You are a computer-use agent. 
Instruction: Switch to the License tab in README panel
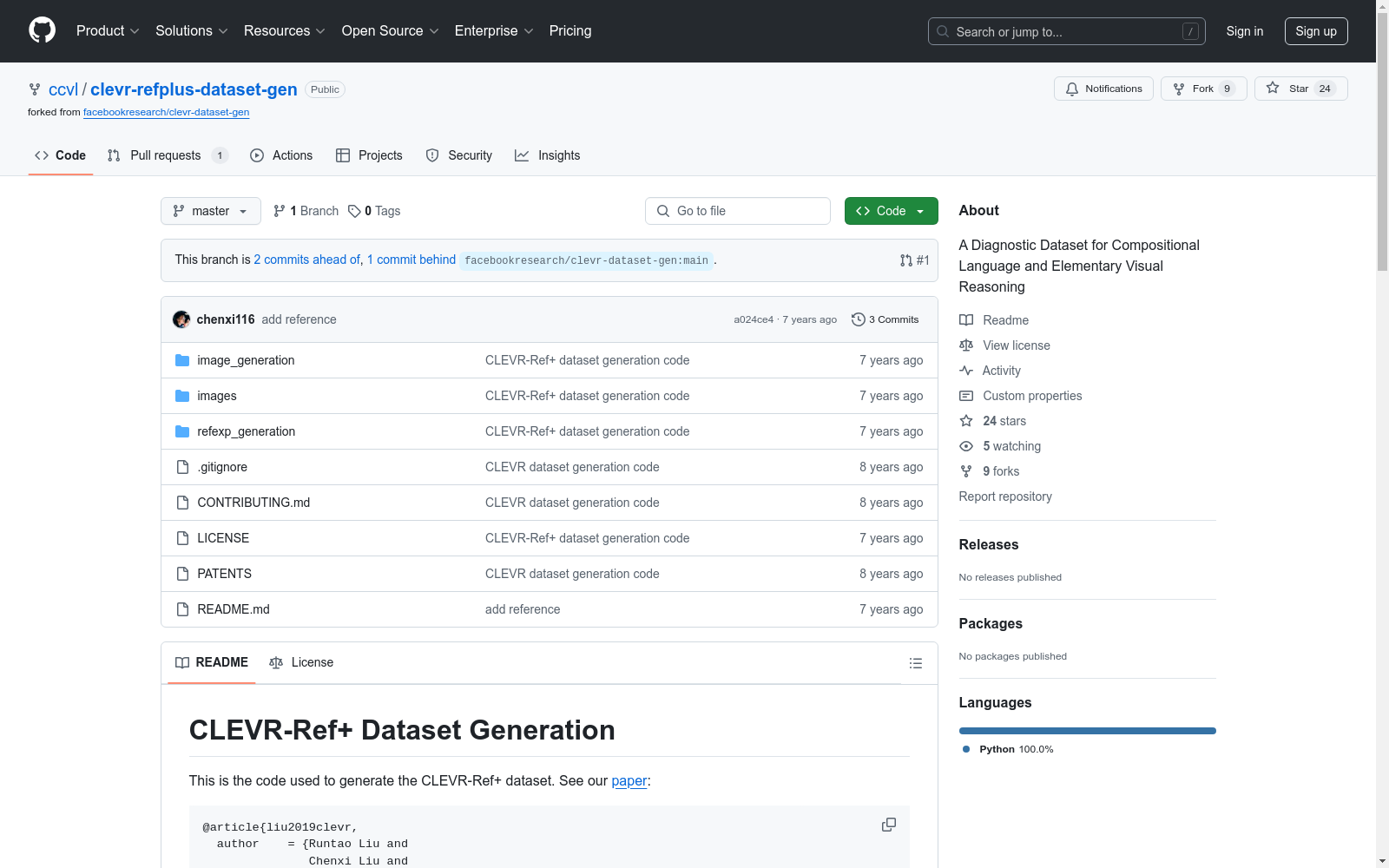(301, 662)
